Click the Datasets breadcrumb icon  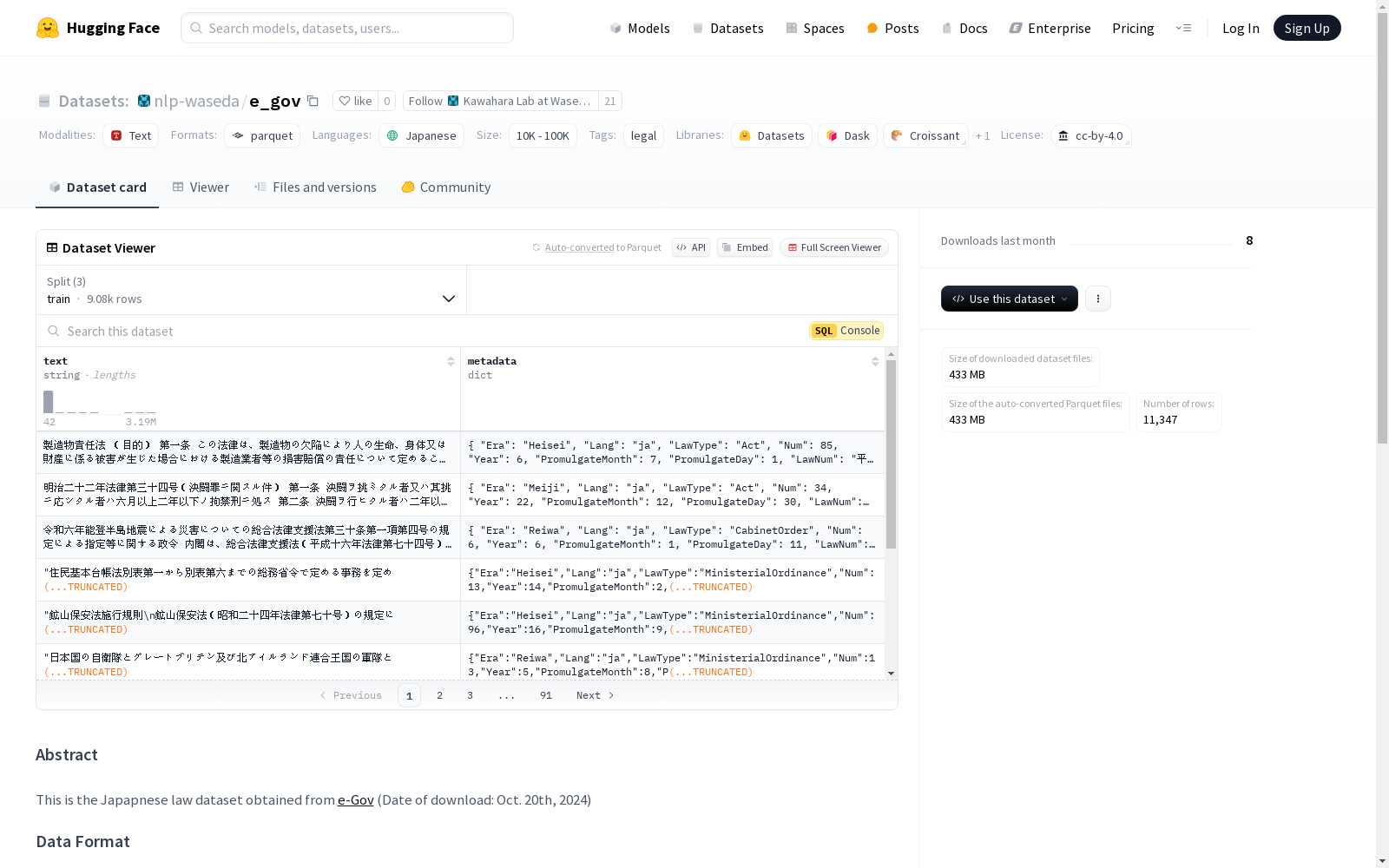coord(44,101)
